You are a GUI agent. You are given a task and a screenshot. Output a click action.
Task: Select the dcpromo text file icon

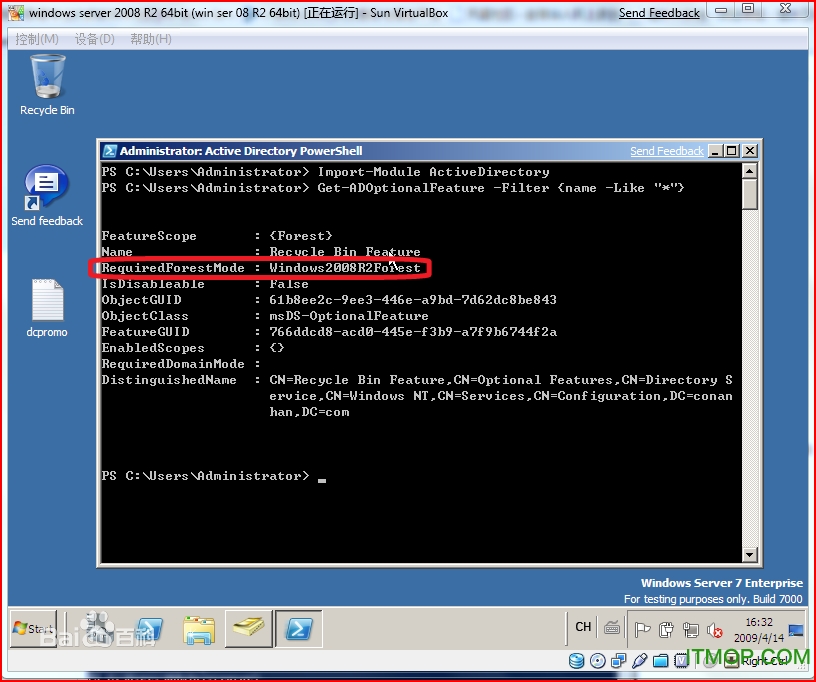pos(47,308)
